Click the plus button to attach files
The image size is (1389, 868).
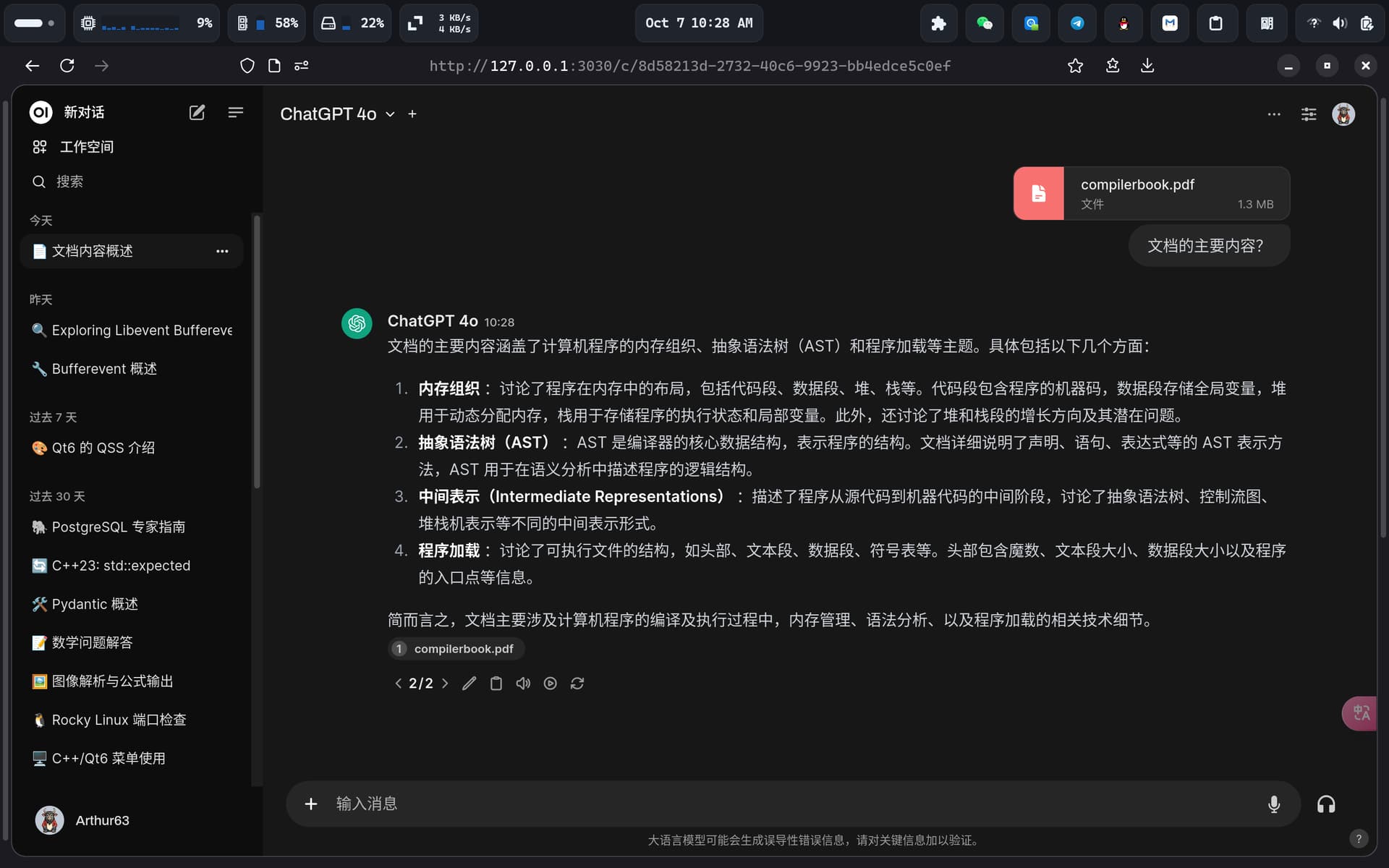pos(311,804)
